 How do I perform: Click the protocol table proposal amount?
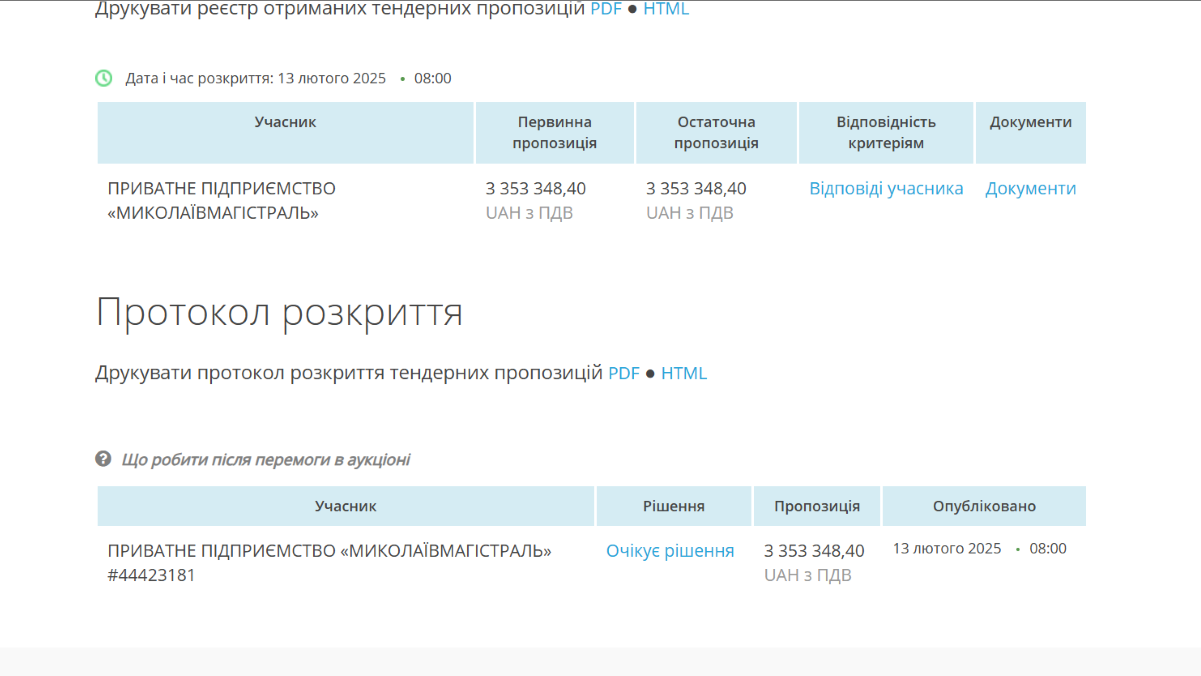(814, 551)
